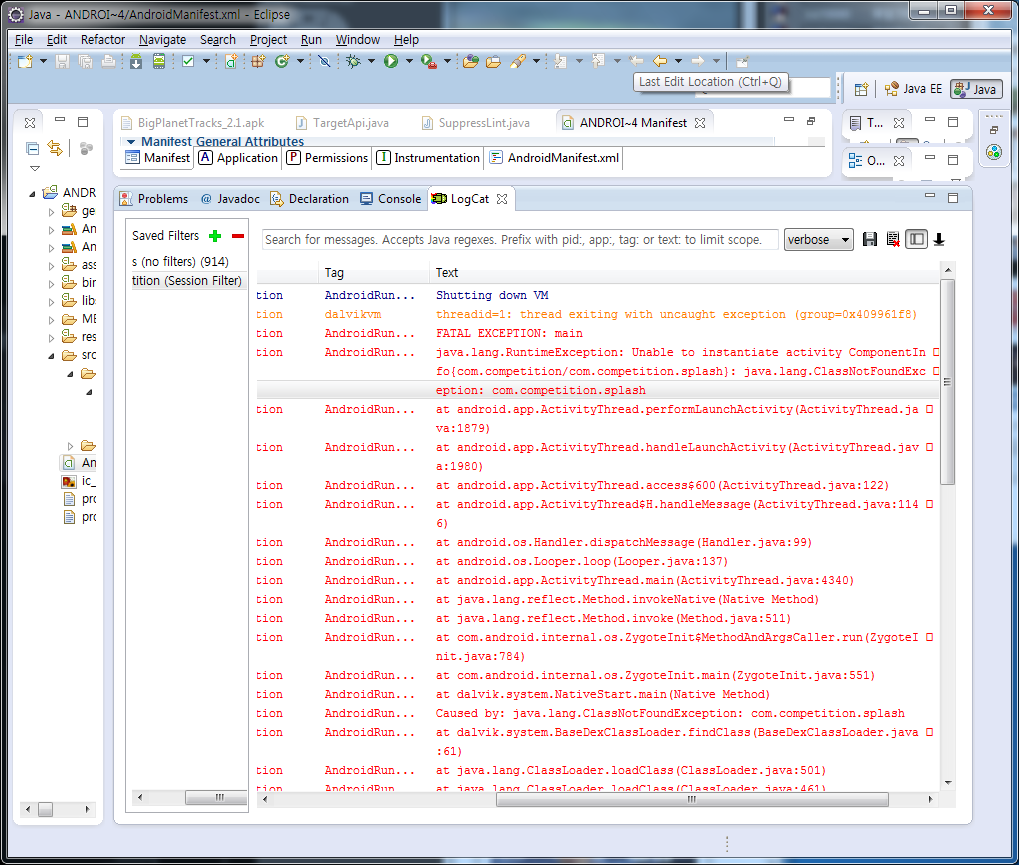Viewport: 1019px width, 865px height.
Task: Save the LogCat log to file
Action: point(870,239)
